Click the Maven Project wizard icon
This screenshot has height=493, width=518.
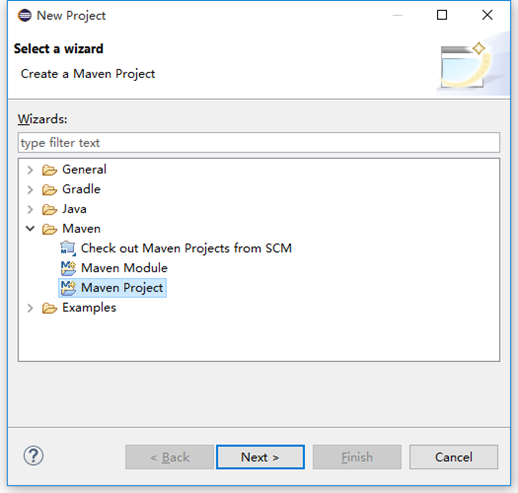[x=68, y=288]
